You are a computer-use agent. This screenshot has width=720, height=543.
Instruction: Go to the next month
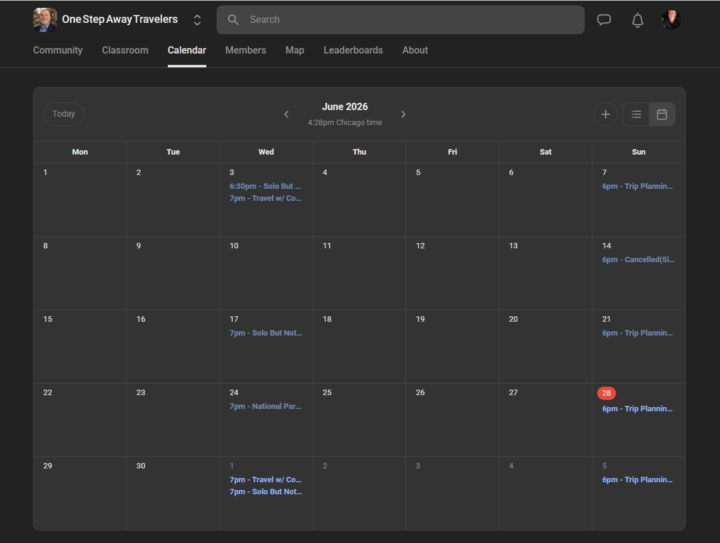(x=403, y=114)
